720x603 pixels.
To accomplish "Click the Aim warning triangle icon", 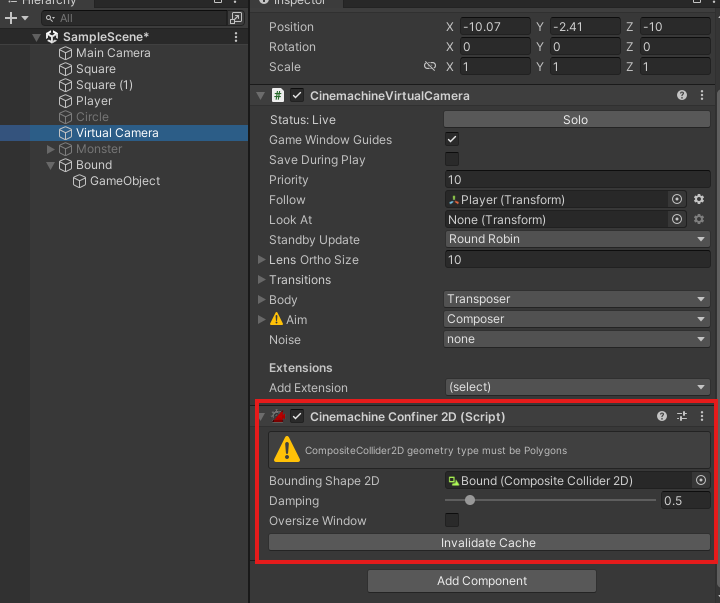I will pyautogui.click(x=276, y=319).
